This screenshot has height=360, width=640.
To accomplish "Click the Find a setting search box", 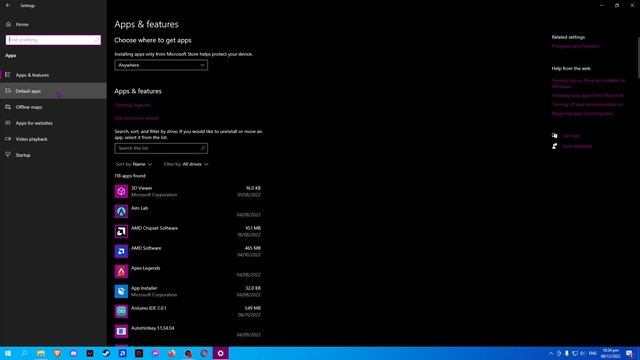I will click(53, 40).
